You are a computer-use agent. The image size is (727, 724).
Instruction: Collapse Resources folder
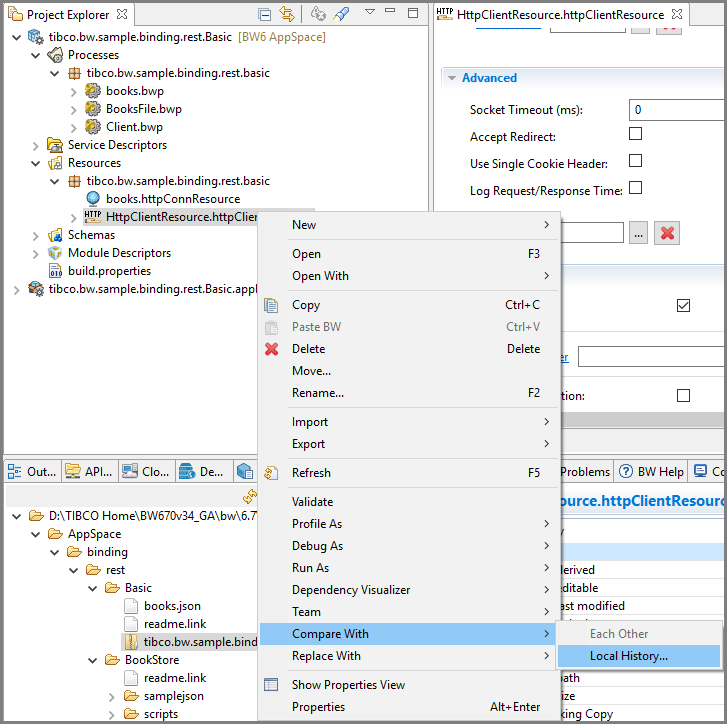[36, 163]
